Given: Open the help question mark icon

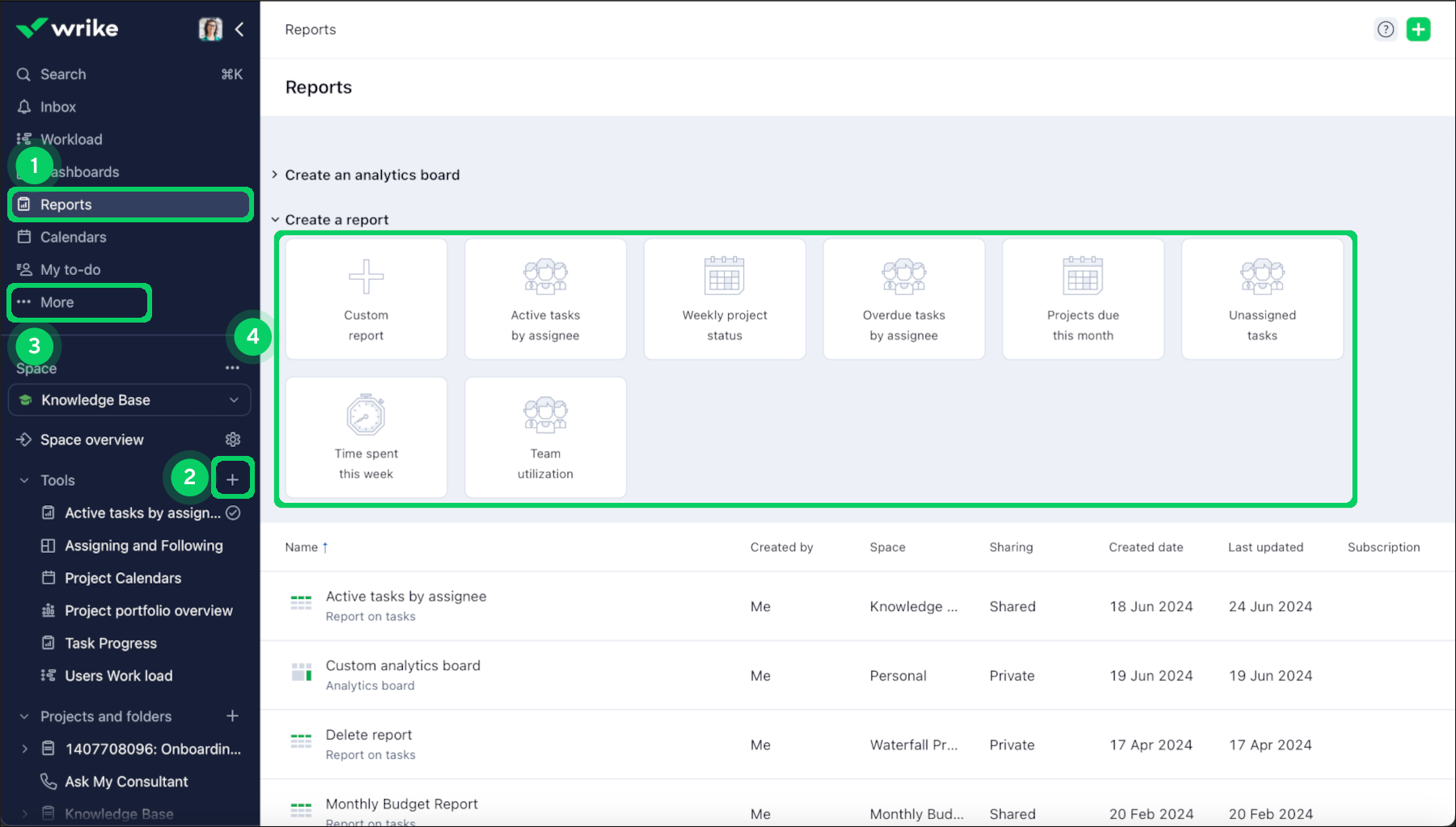Looking at the screenshot, I should coord(1386,30).
